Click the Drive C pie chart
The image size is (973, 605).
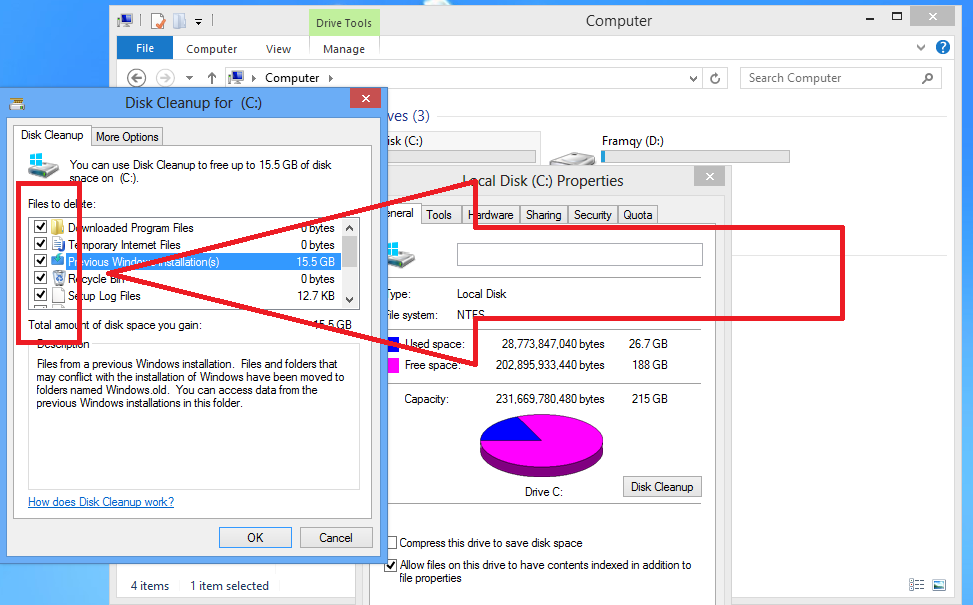[x=542, y=447]
